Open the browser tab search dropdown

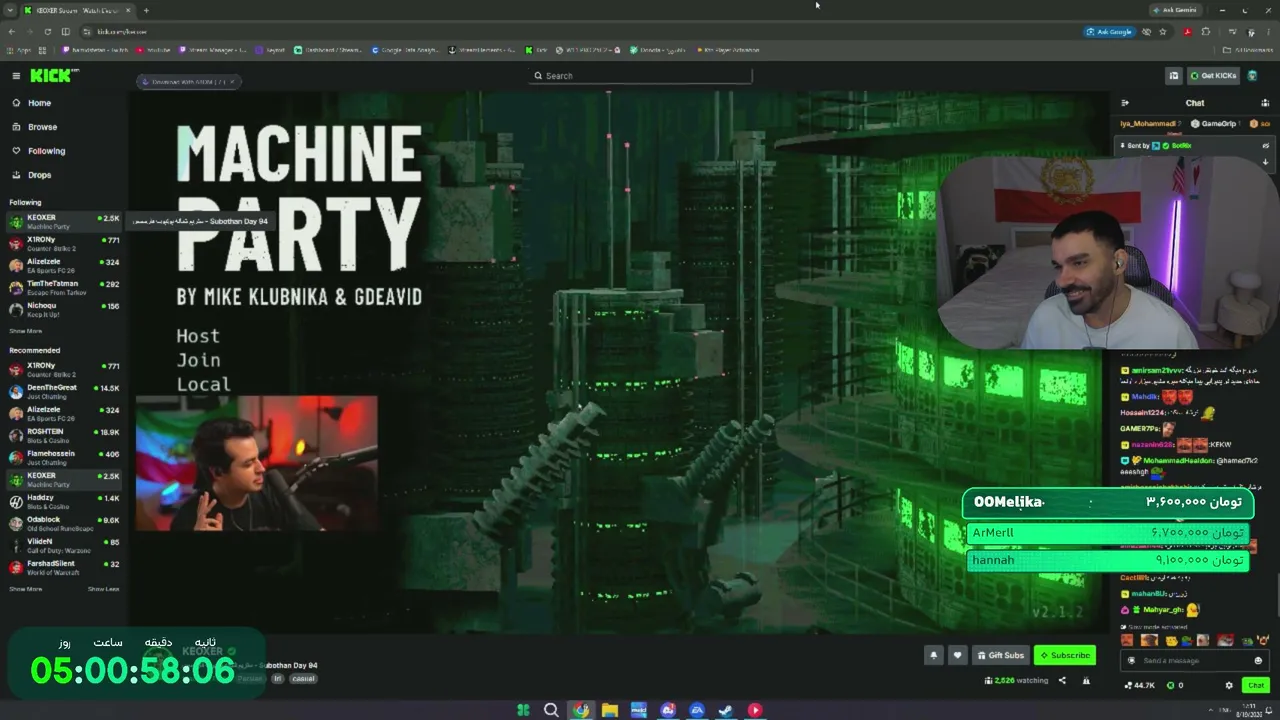pos(10,10)
